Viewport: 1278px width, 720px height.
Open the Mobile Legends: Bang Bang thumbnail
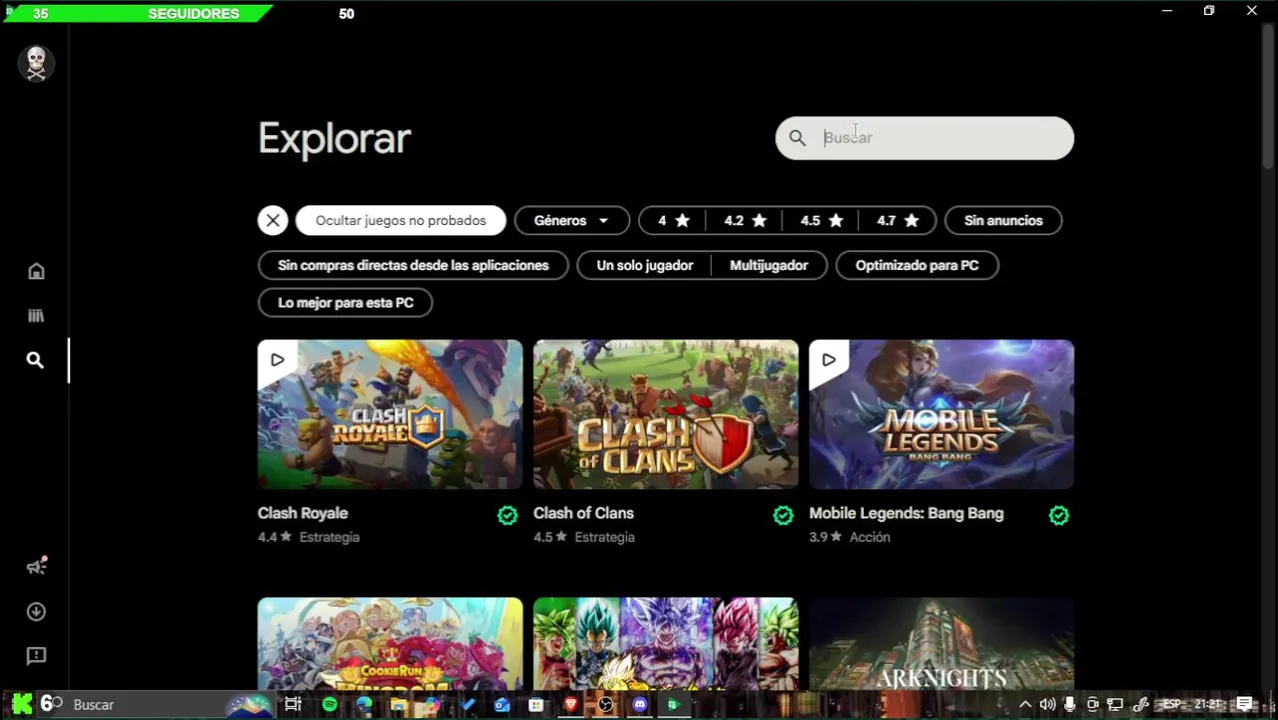[941, 414]
